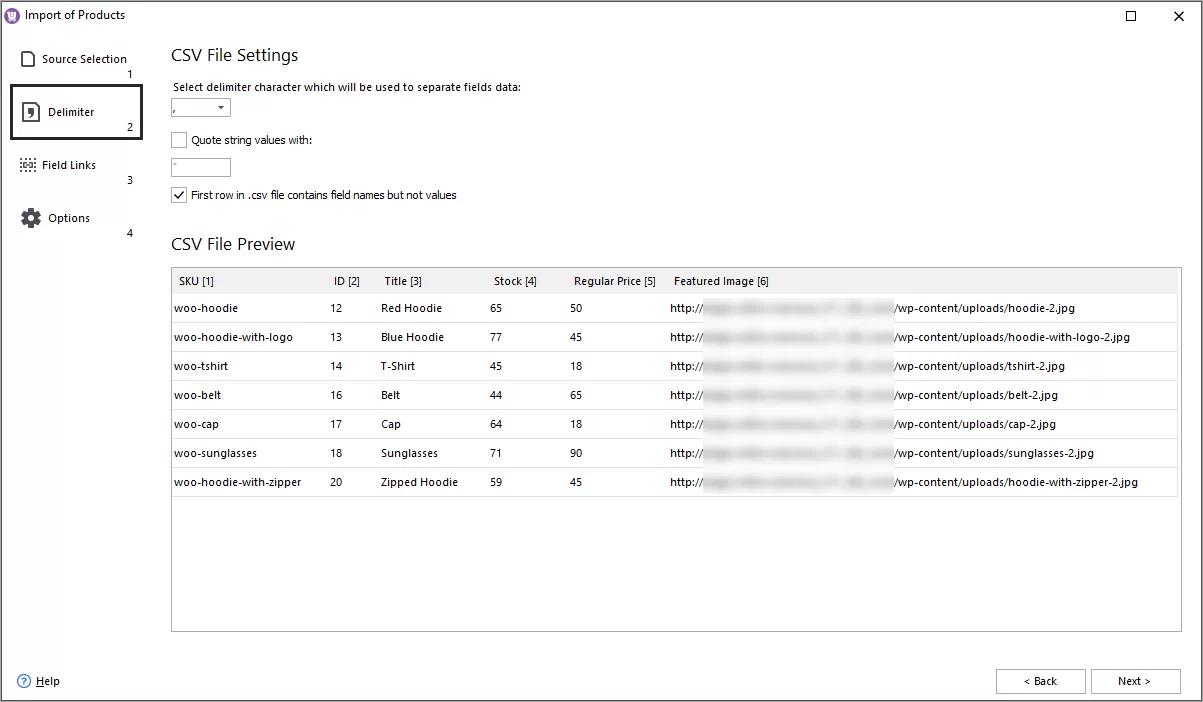Go to the Field Links step

68,164
